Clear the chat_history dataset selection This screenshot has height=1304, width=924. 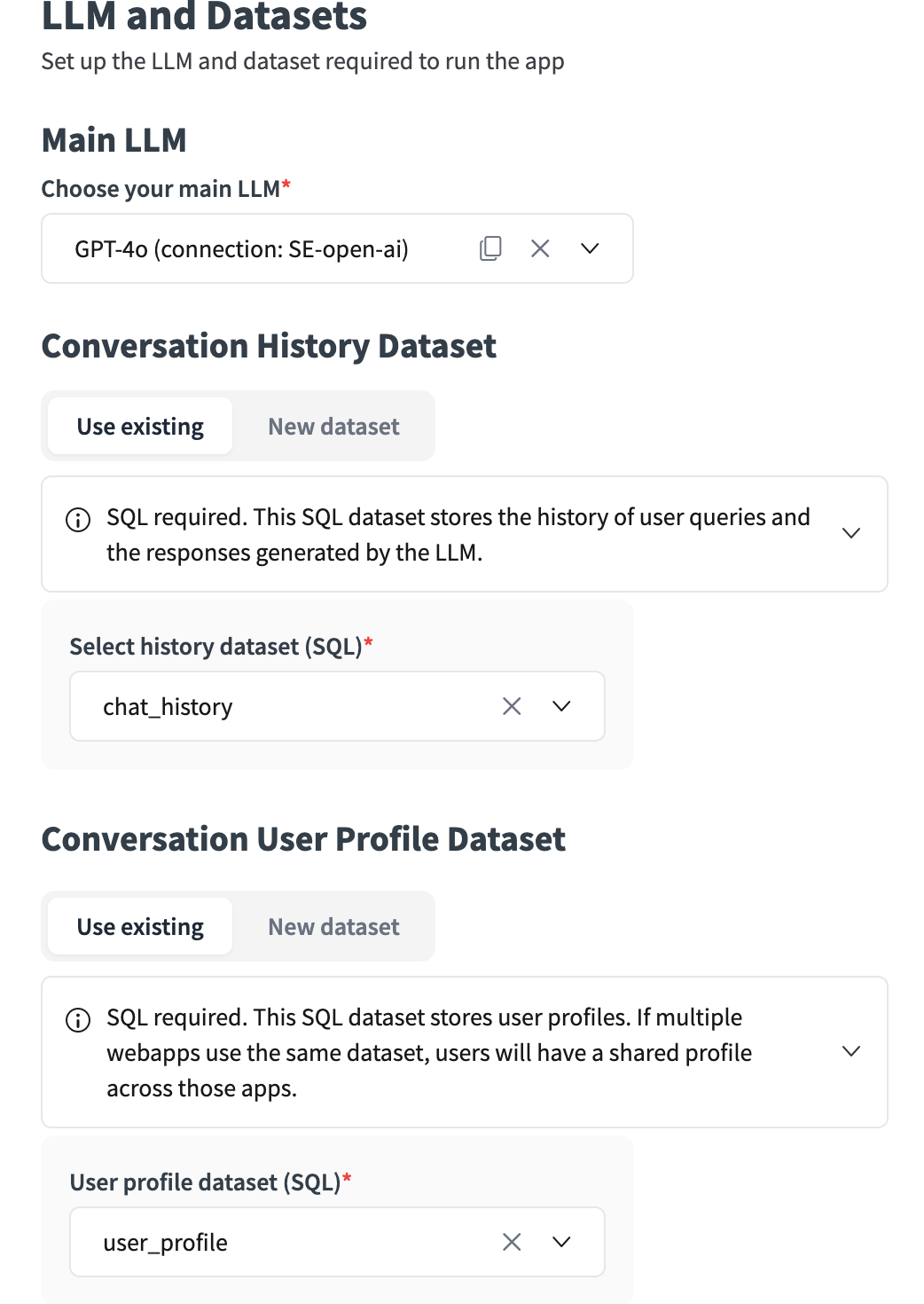[512, 706]
